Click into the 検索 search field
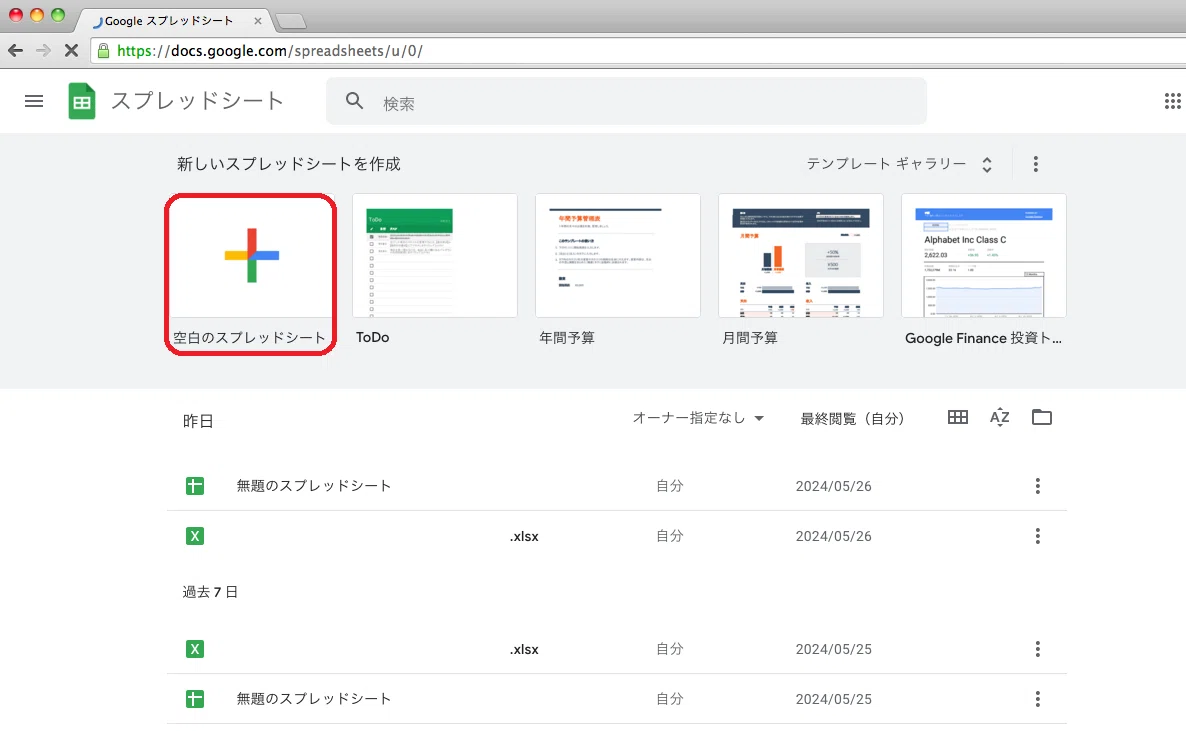Viewport: 1186px width, 731px height. coord(626,101)
